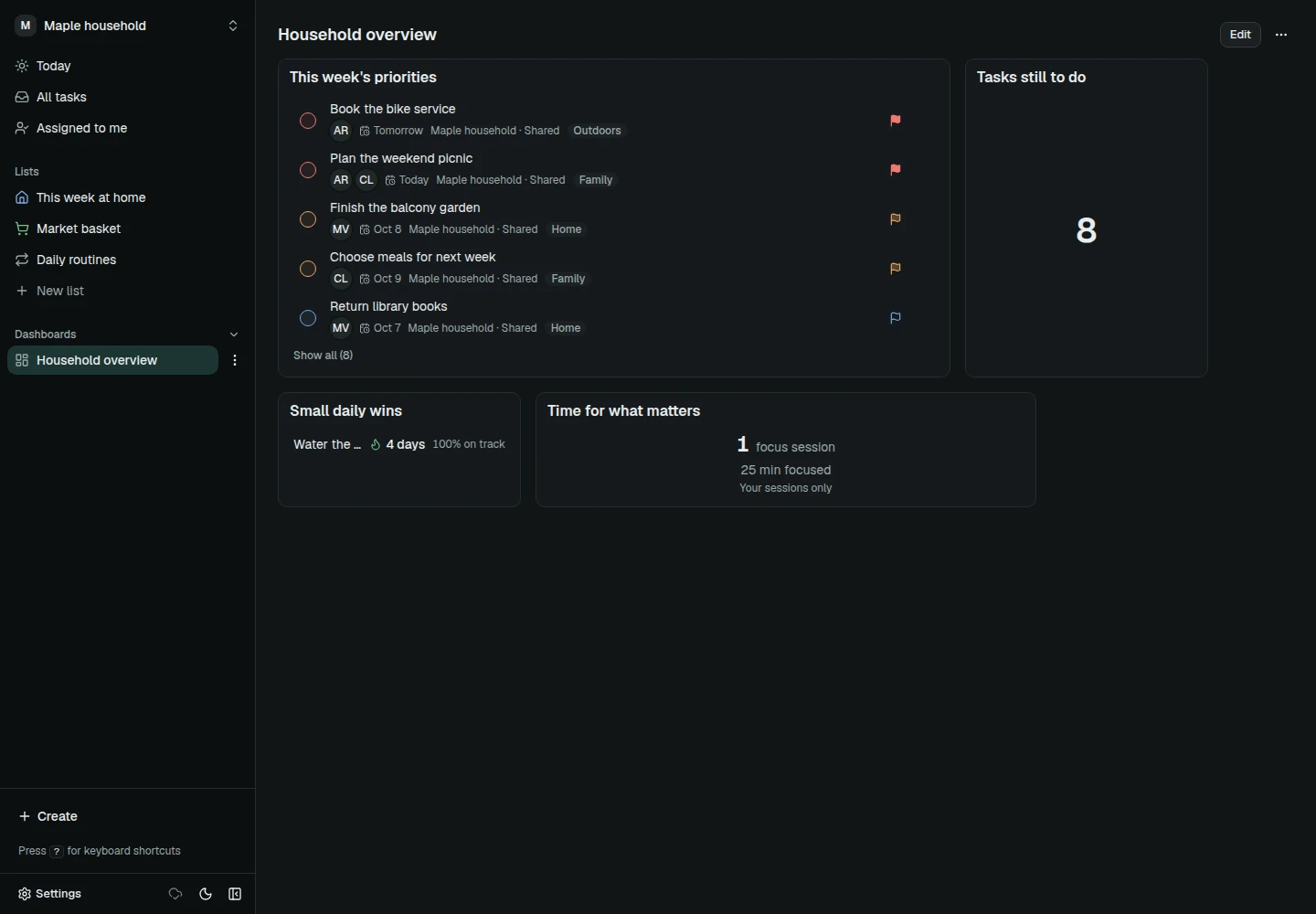Image resolution: width=1316 pixels, height=914 pixels.
Task: Click the MV avatar on Finish the balcony garden
Action: coord(341,229)
